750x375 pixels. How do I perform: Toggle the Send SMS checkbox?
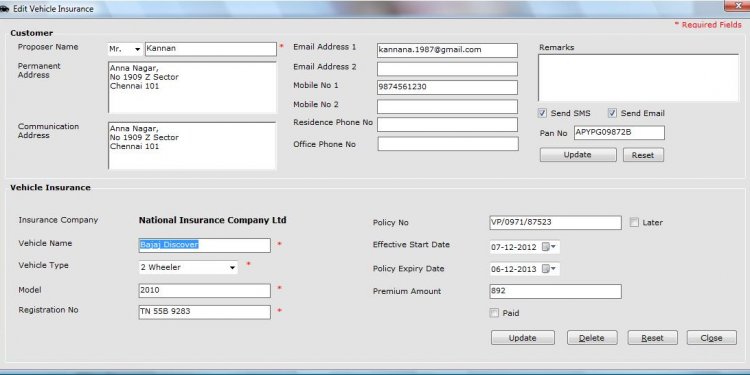coord(542,113)
